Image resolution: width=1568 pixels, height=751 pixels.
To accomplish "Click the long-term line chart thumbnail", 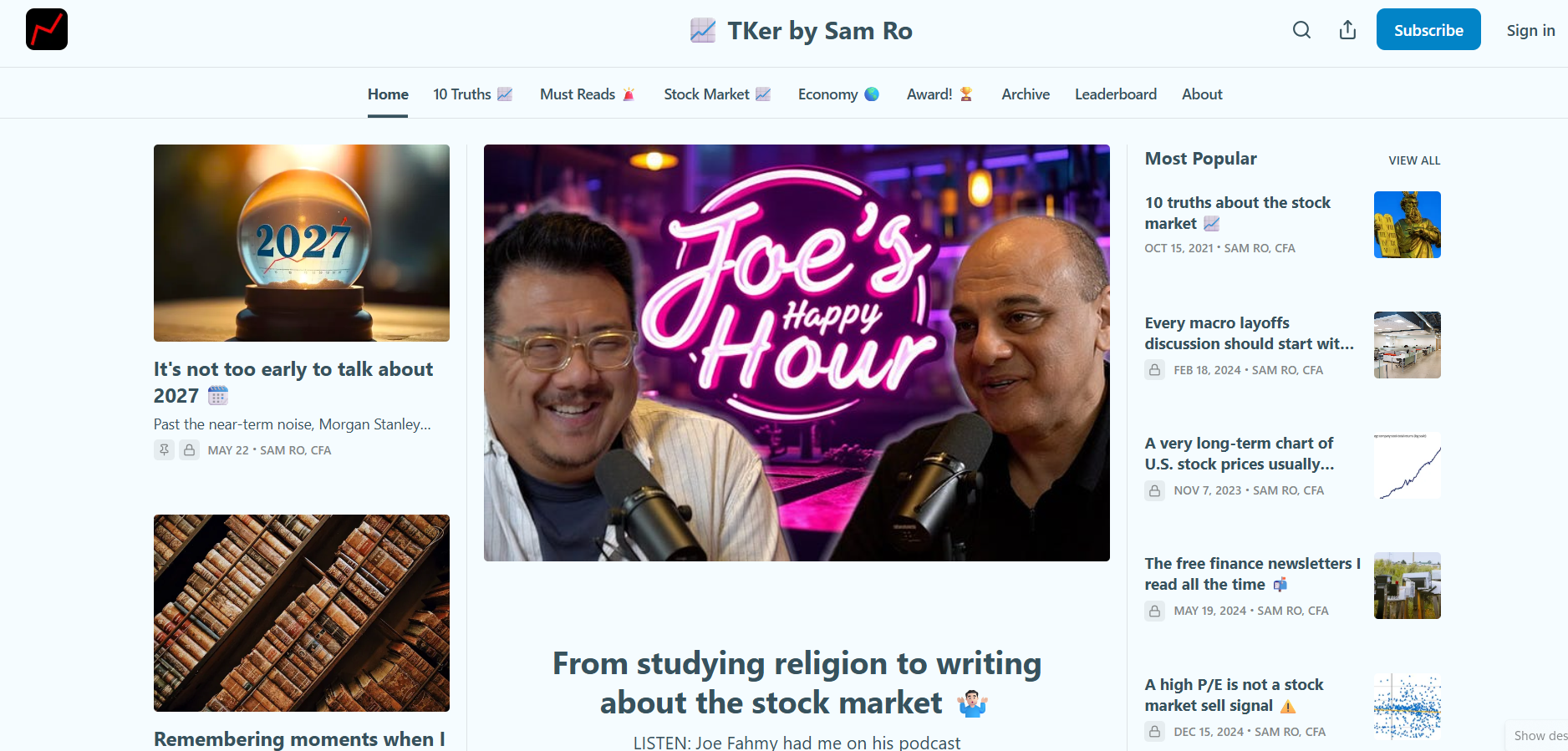I will [1408, 465].
